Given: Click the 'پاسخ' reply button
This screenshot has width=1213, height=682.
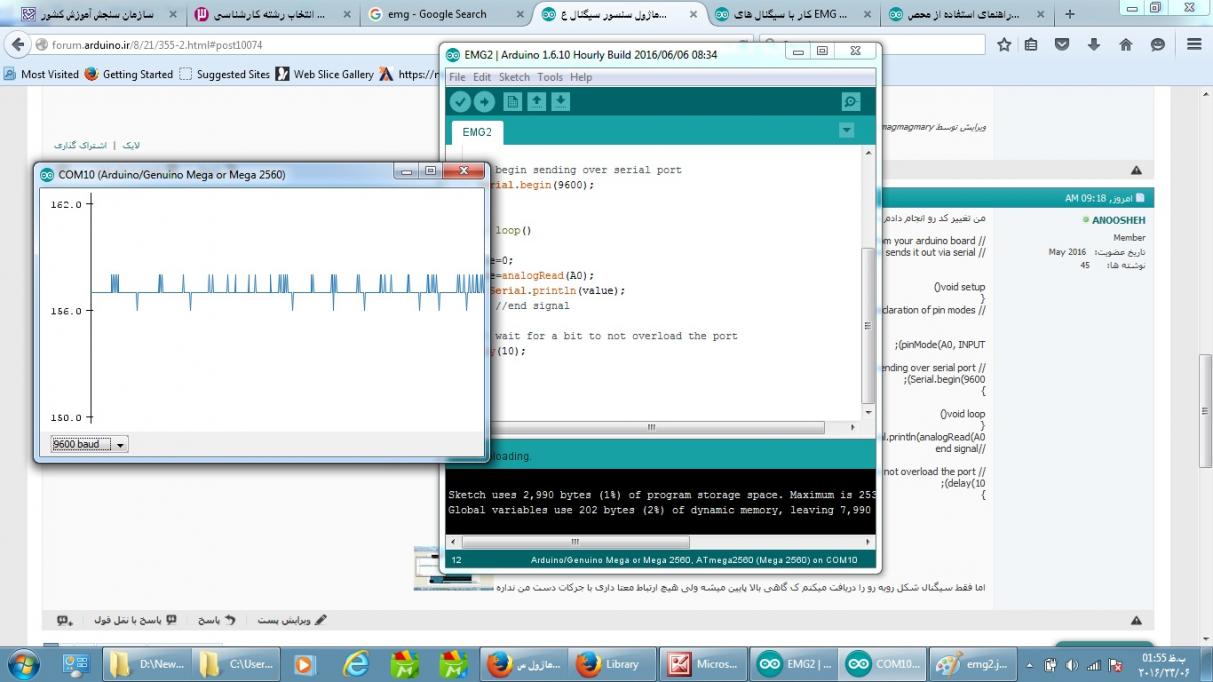Looking at the screenshot, I should click(216, 620).
